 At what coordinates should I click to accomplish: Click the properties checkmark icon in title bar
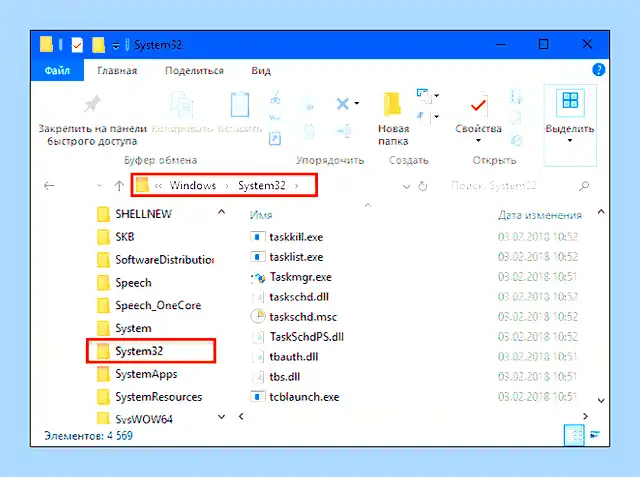click(77, 45)
